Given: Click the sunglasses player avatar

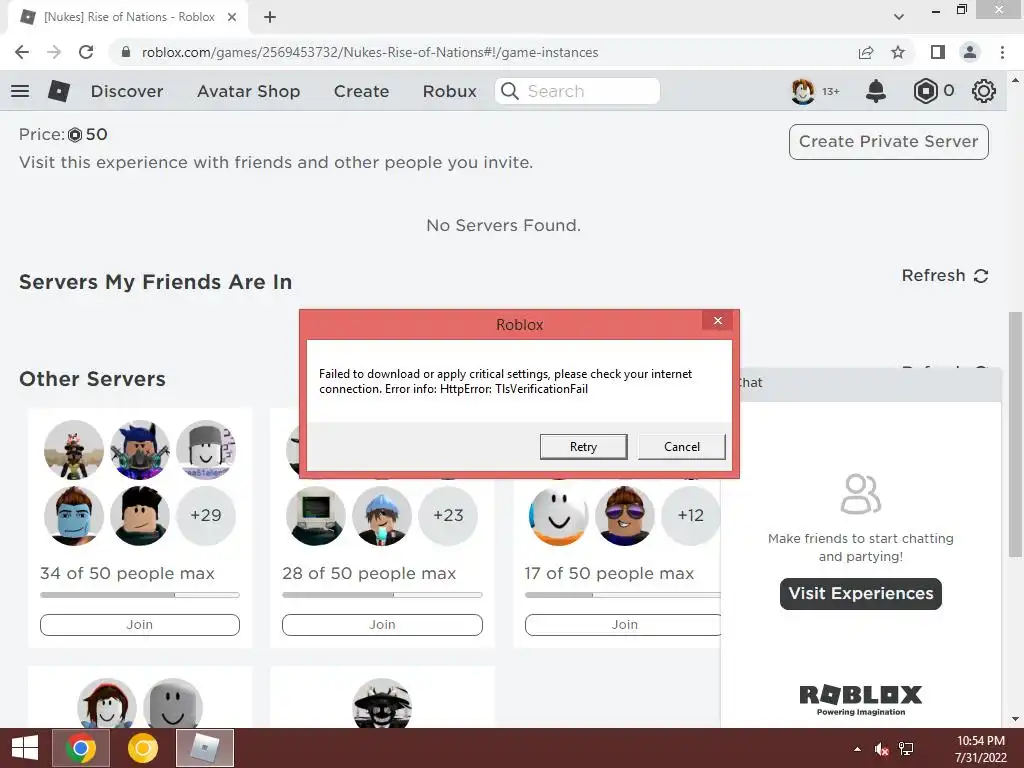Looking at the screenshot, I should coord(624,515).
